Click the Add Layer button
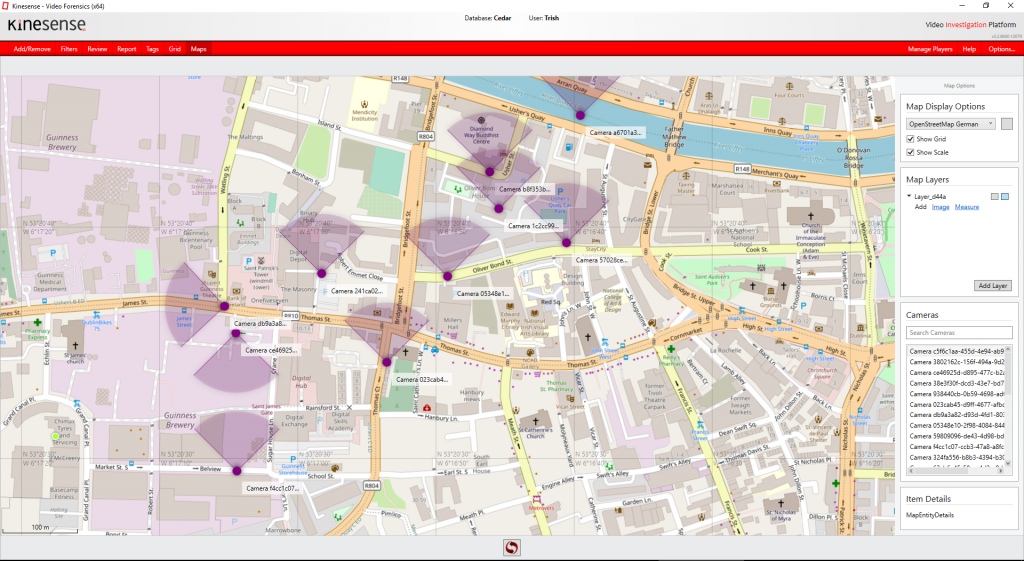The width and height of the screenshot is (1024, 561). [x=993, y=285]
